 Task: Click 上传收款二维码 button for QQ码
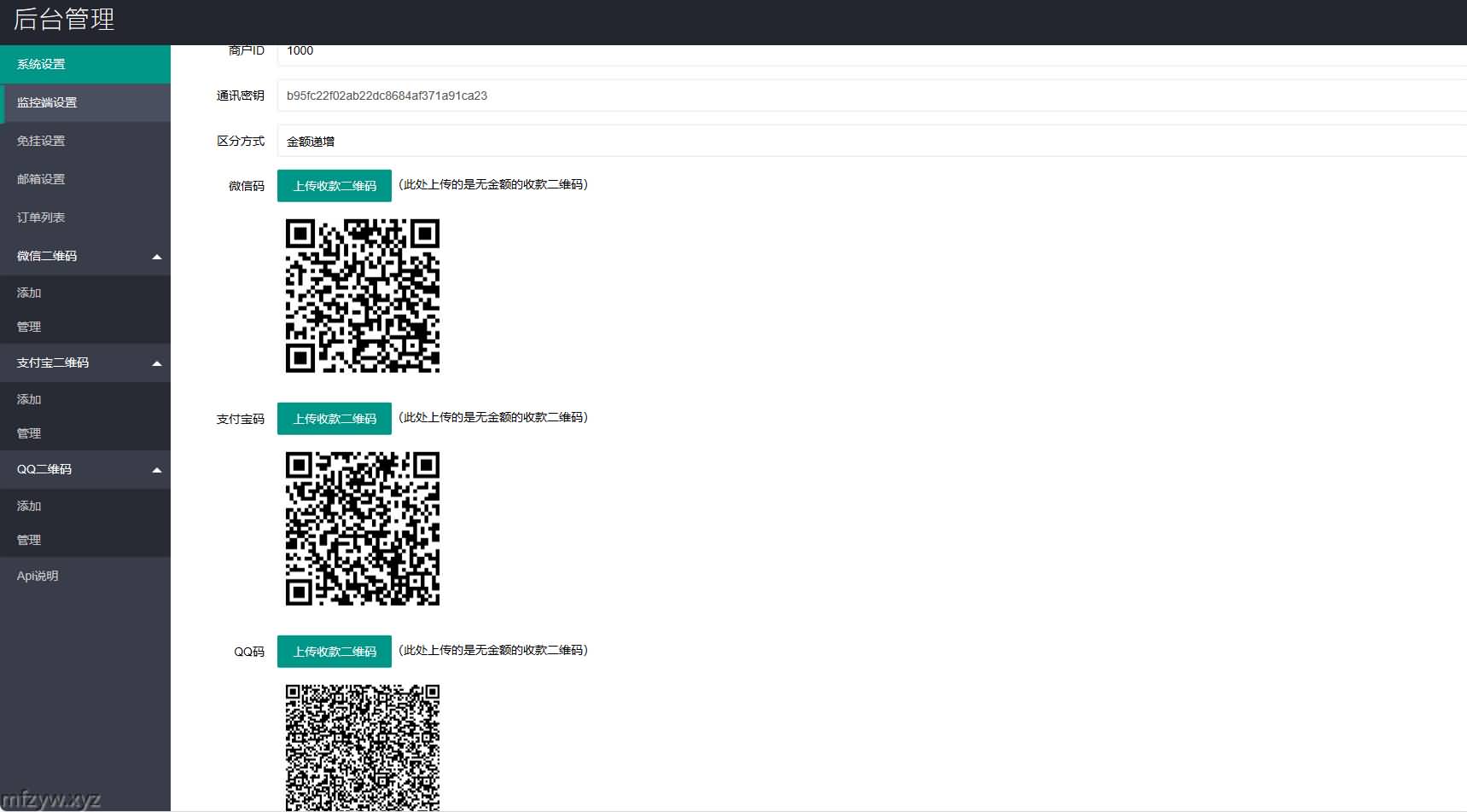point(335,652)
